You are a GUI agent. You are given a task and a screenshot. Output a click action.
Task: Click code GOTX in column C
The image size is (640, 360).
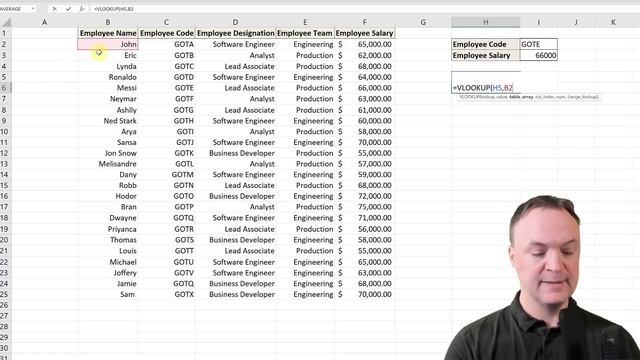click(x=167, y=294)
